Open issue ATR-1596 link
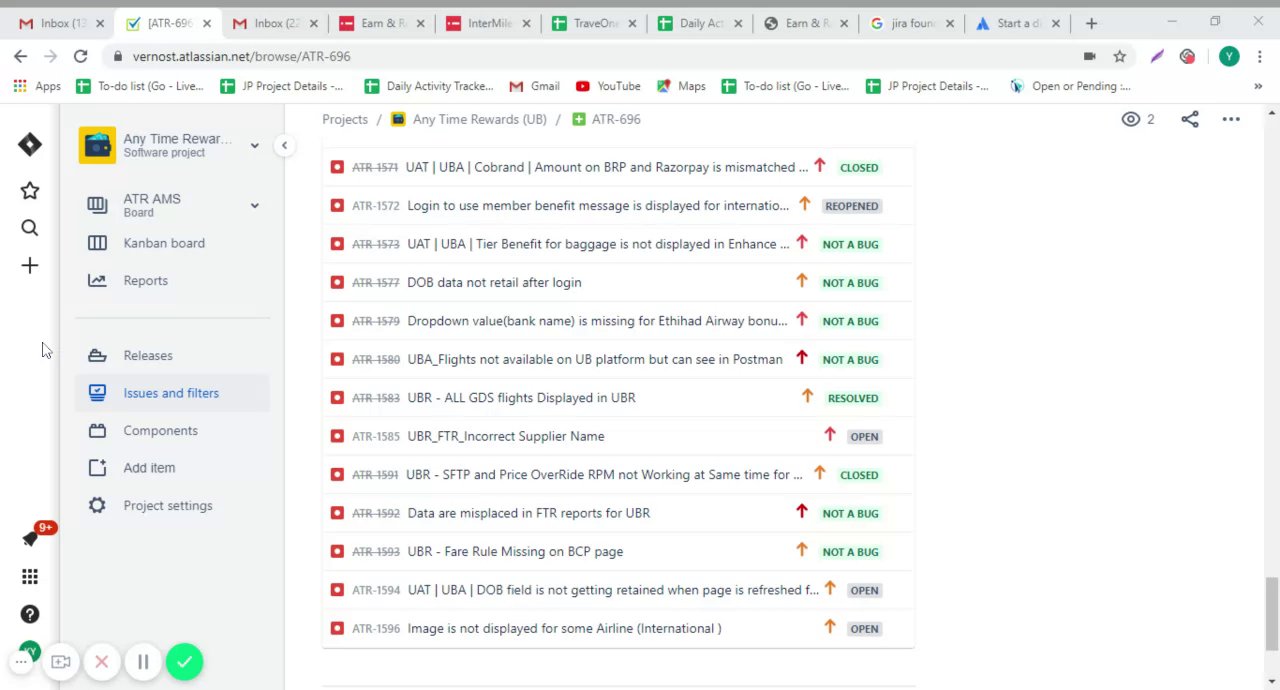The width and height of the screenshot is (1280, 690). [376, 629]
